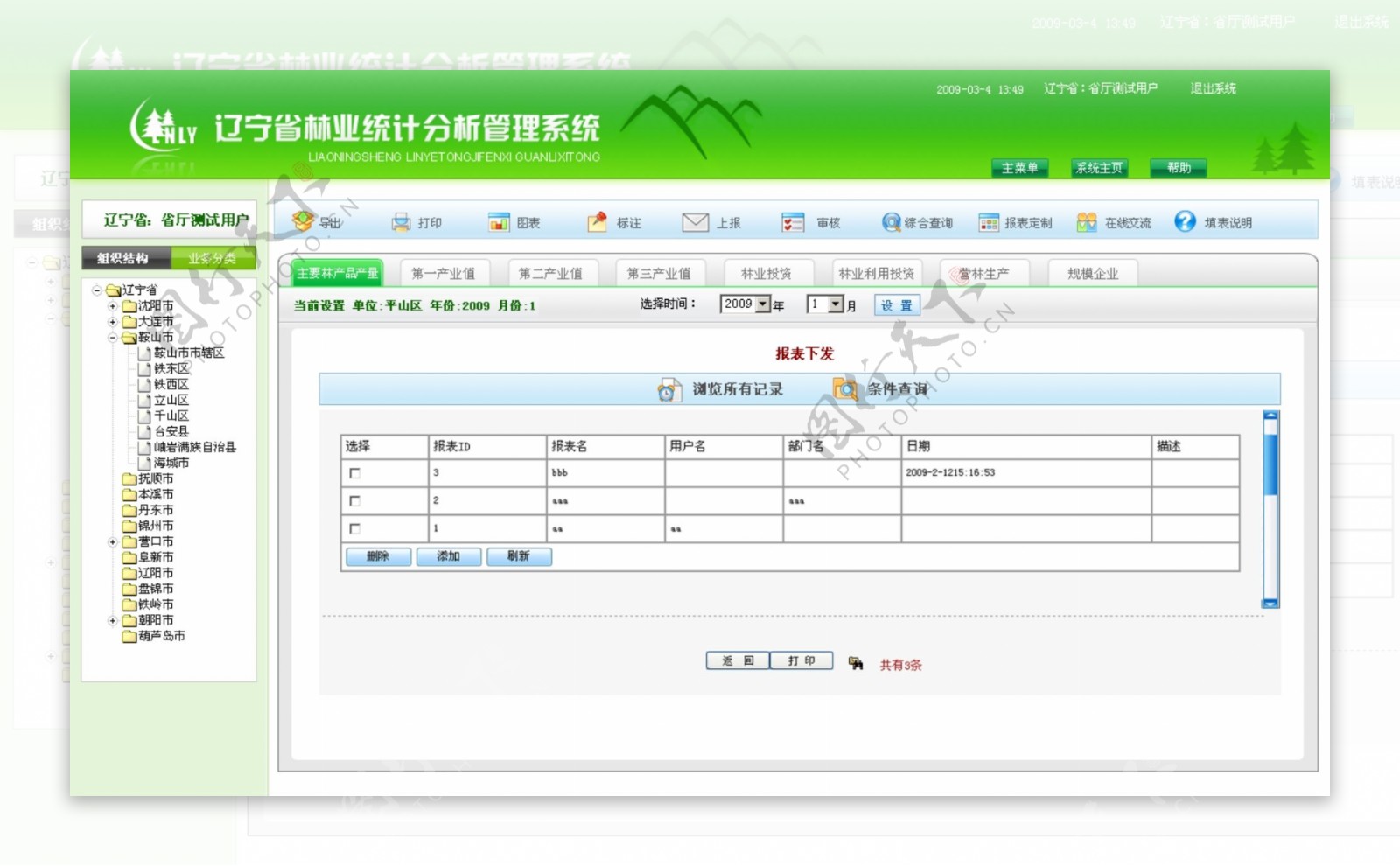
Task: Expand the 沈阳市 tree node
Action: (113, 306)
